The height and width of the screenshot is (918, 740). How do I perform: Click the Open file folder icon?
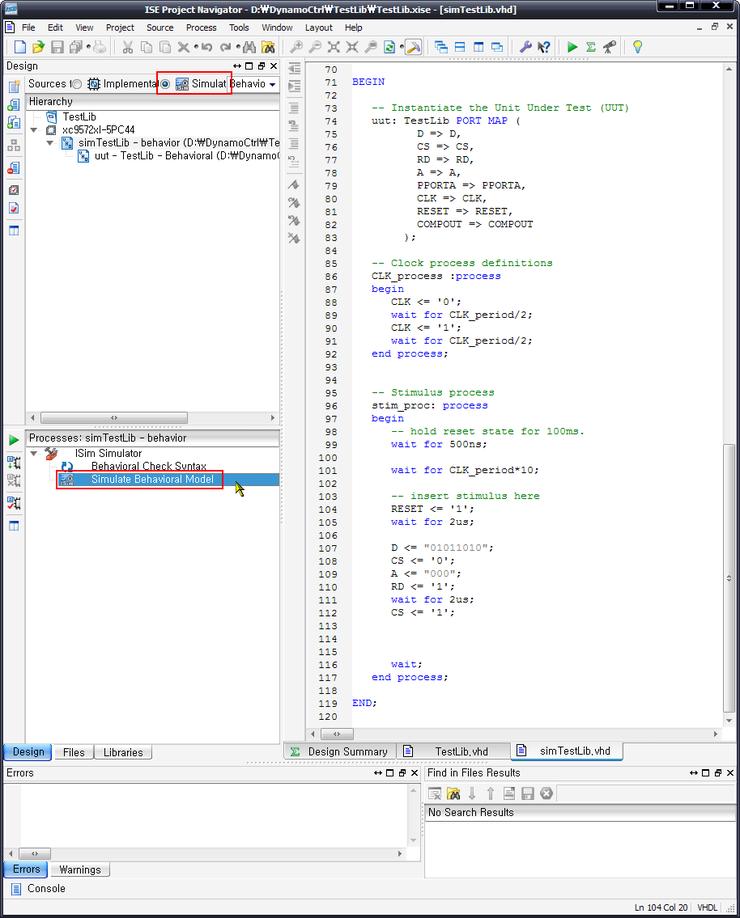coord(38,47)
